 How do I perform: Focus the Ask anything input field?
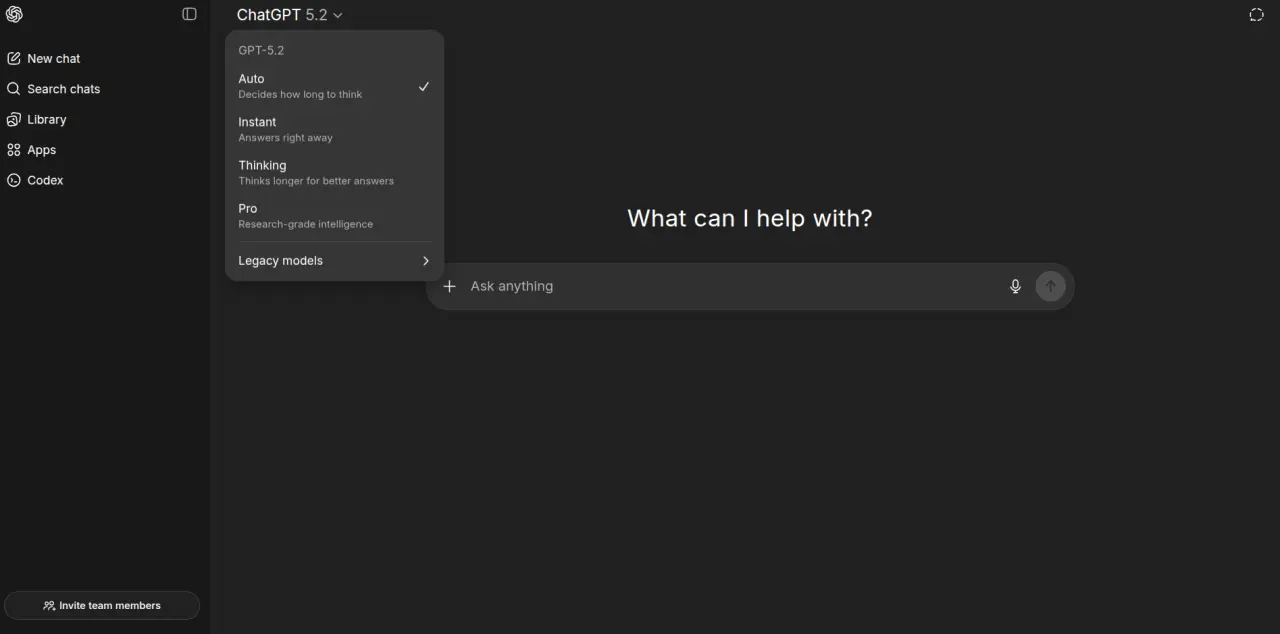(x=735, y=286)
